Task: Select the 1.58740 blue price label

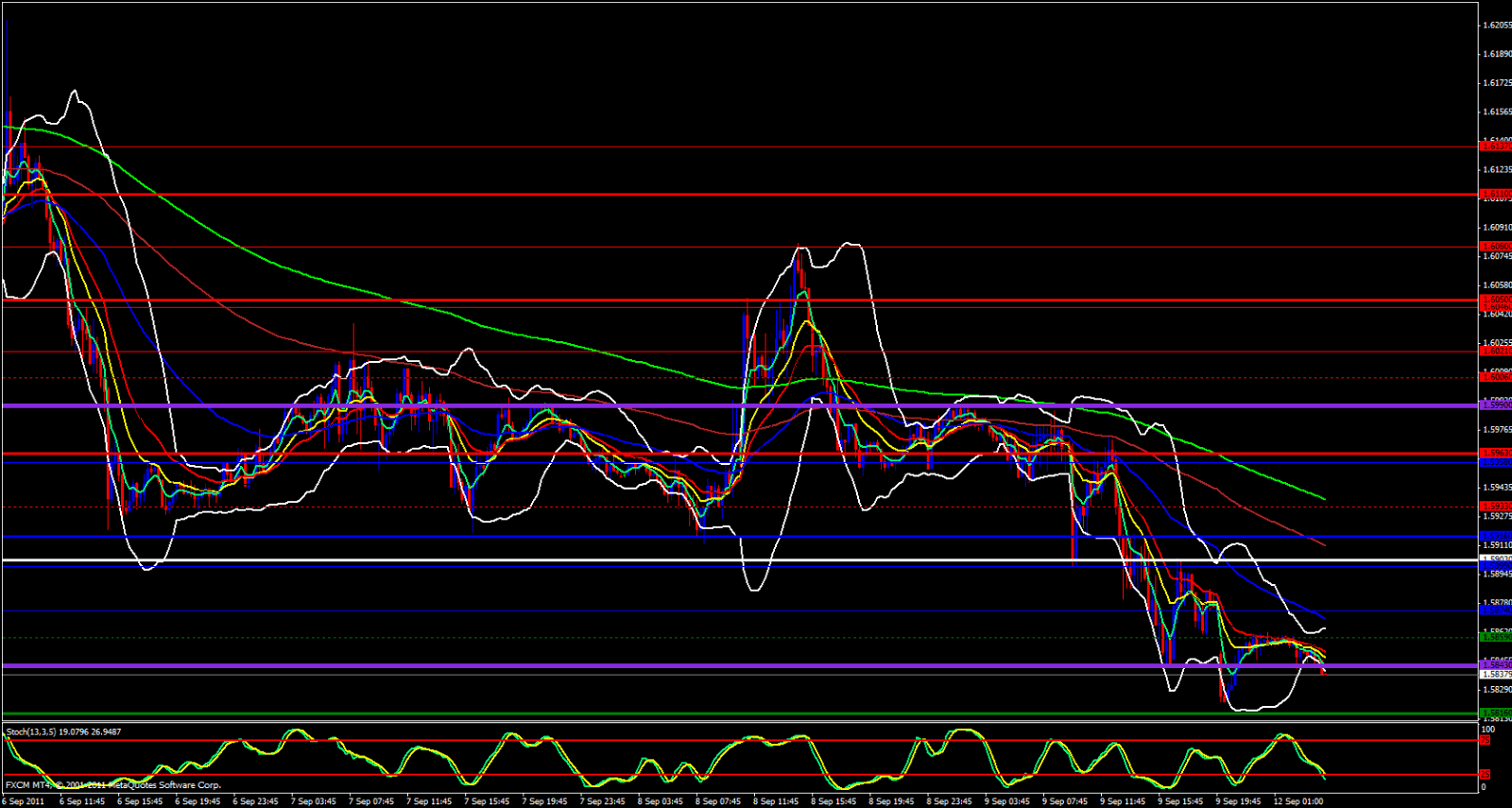Action: tap(1495, 610)
